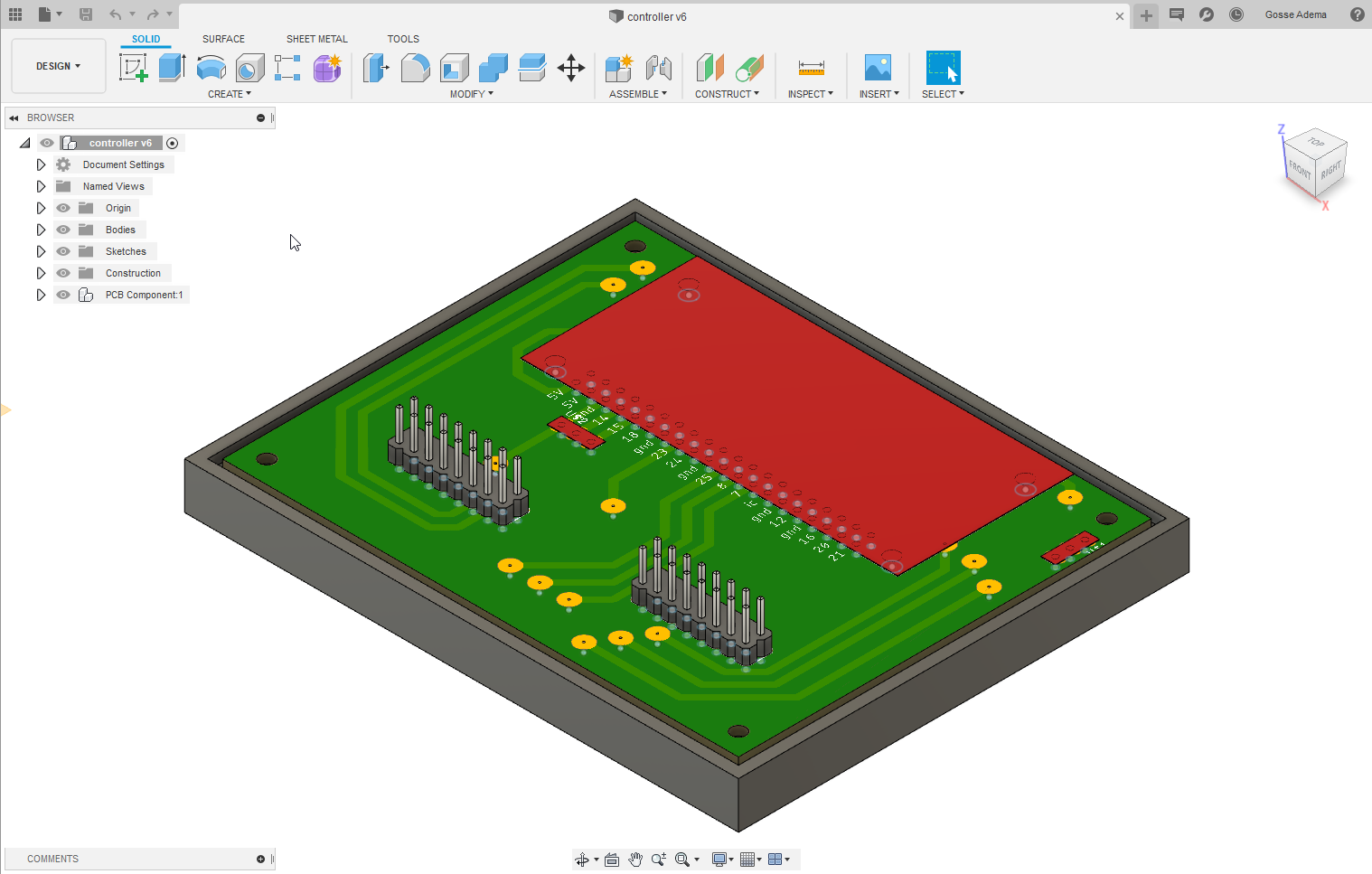Click the ViewCube RIGHT face
Screen dimensions: 1372x874
click(x=1330, y=171)
